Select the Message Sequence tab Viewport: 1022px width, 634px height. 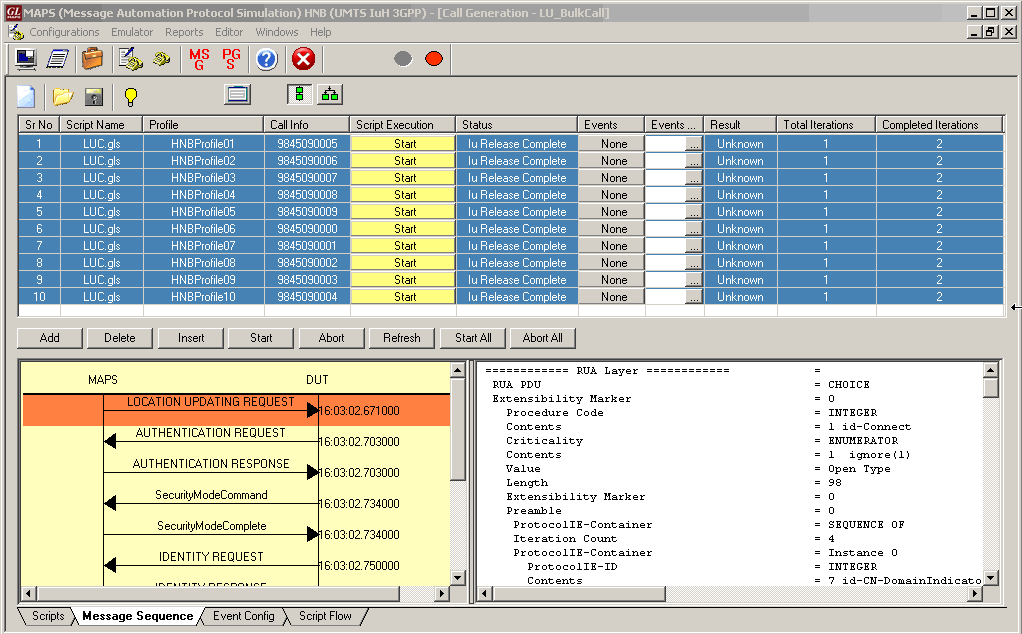point(138,616)
